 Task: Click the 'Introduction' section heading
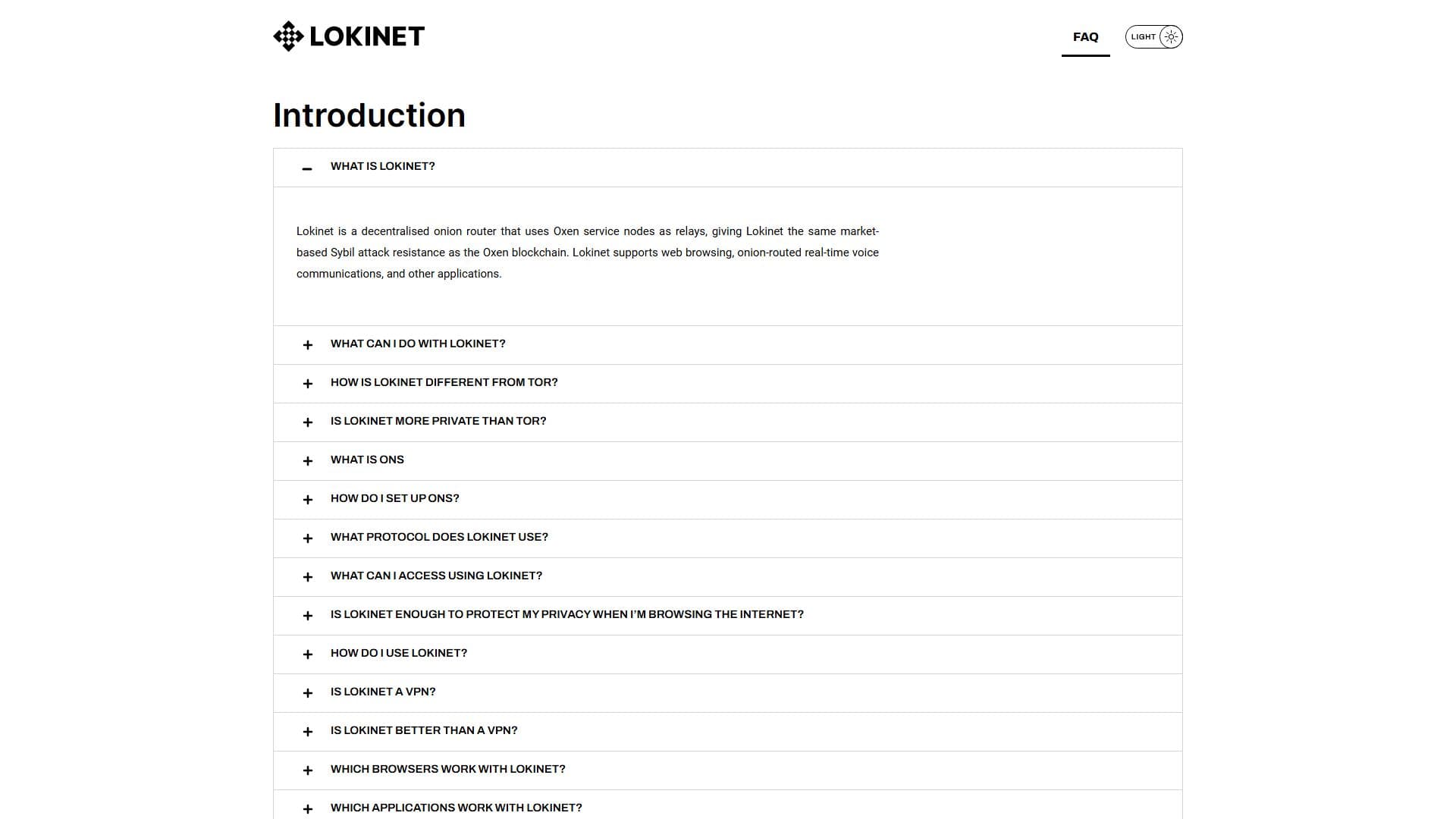point(369,115)
